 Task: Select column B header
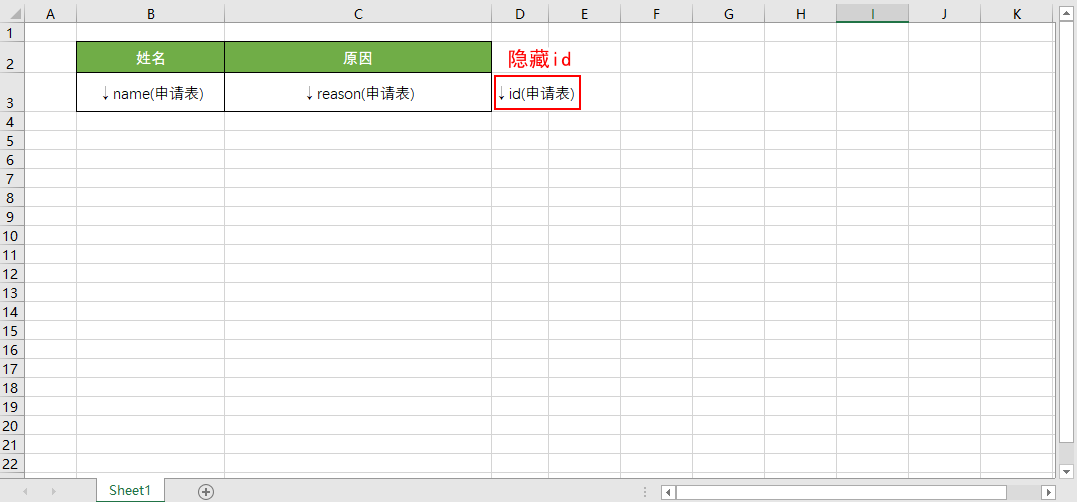point(150,13)
